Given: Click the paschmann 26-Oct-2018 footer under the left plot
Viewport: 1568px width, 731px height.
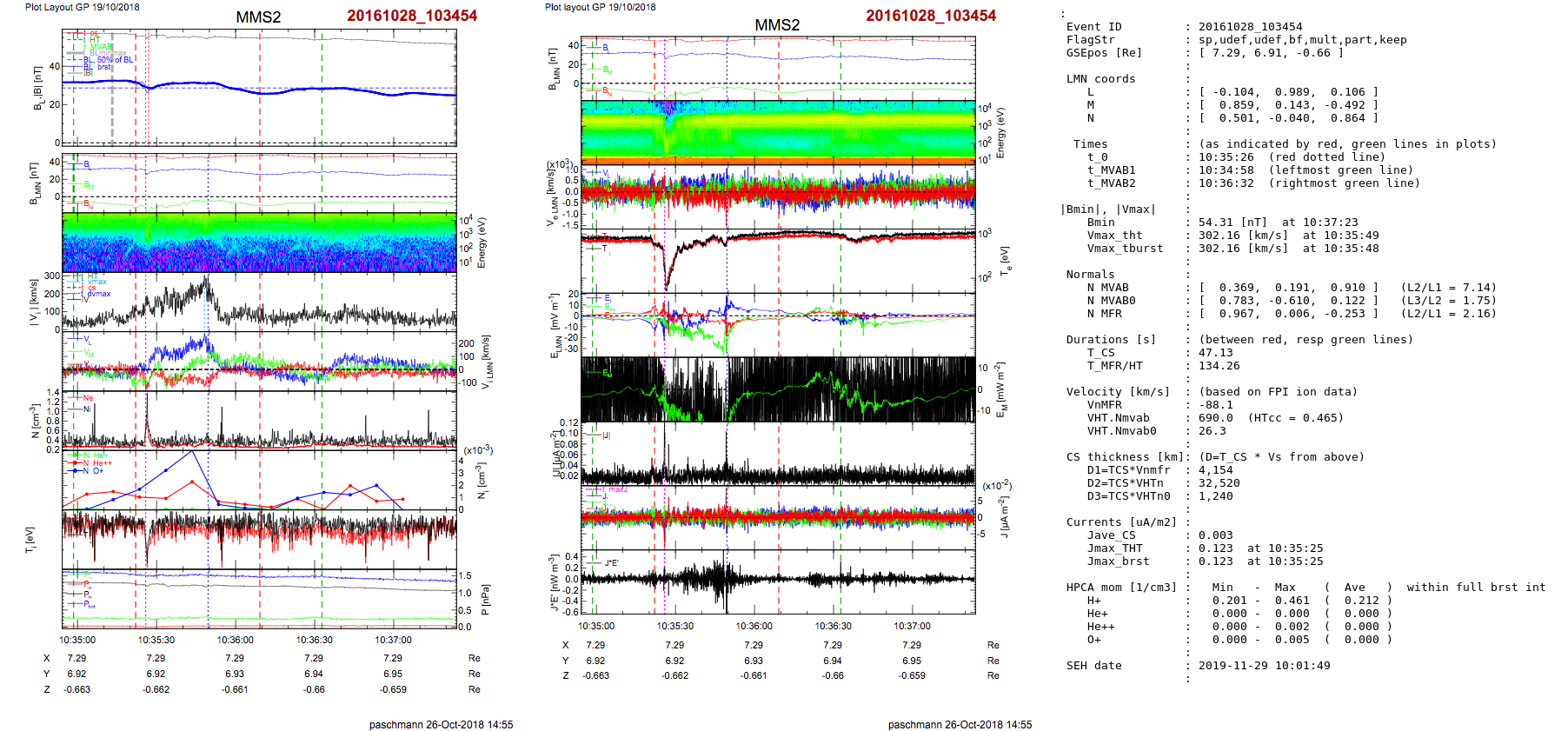Looking at the screenshot, I should 441,724.
